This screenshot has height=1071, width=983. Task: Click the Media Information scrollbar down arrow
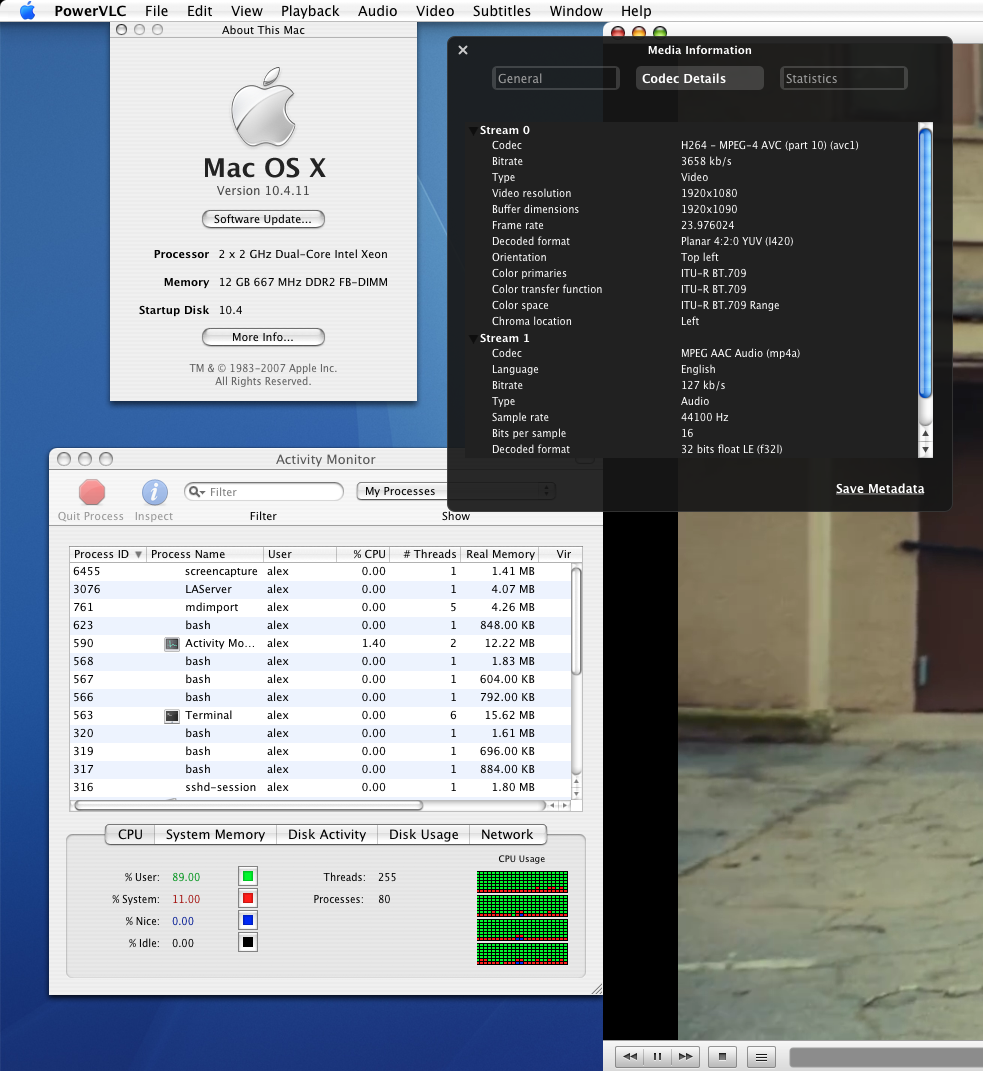point(926,449)
